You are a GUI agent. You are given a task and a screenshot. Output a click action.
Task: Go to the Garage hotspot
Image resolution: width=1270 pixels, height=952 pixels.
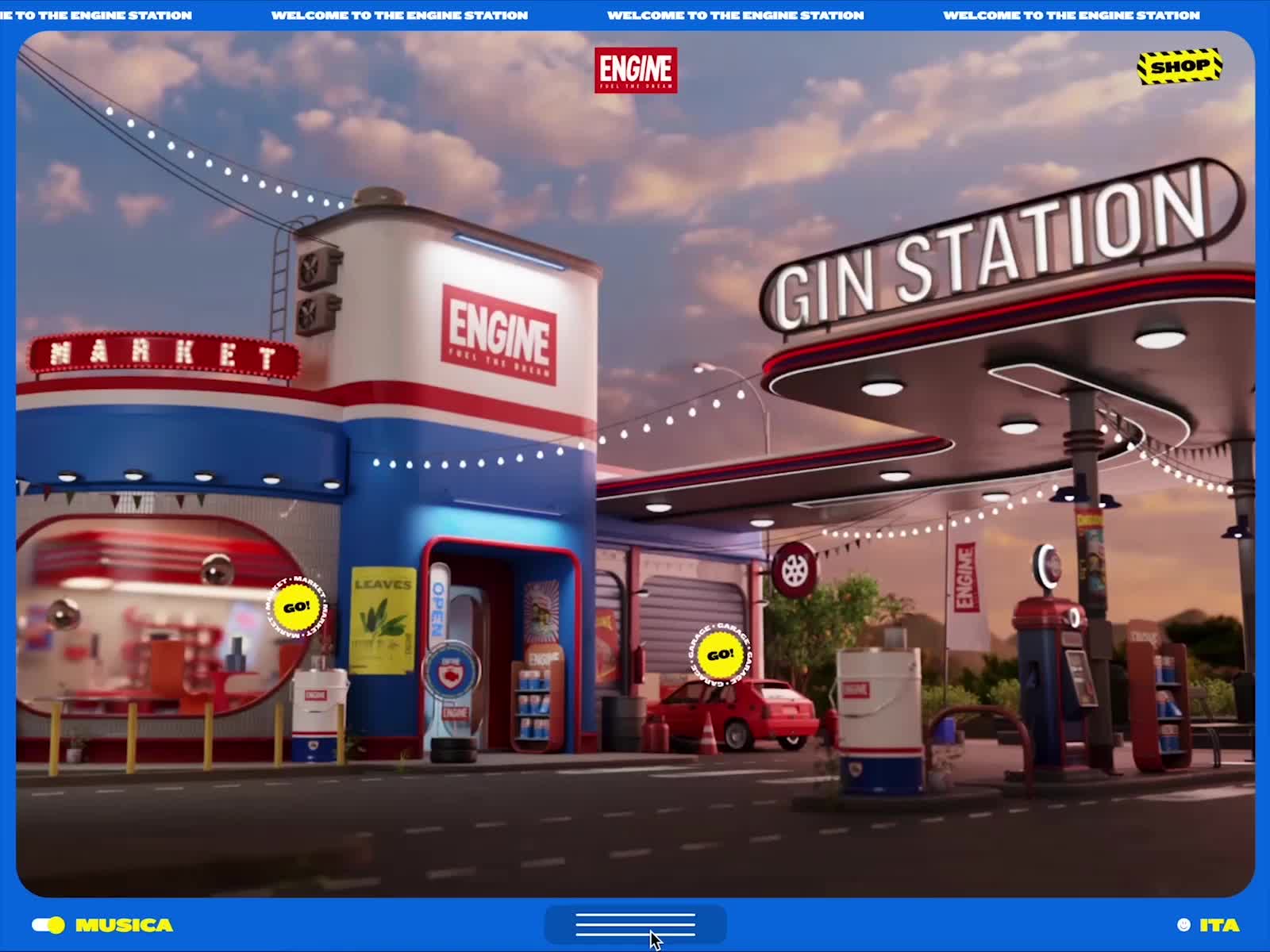[720, 654]
